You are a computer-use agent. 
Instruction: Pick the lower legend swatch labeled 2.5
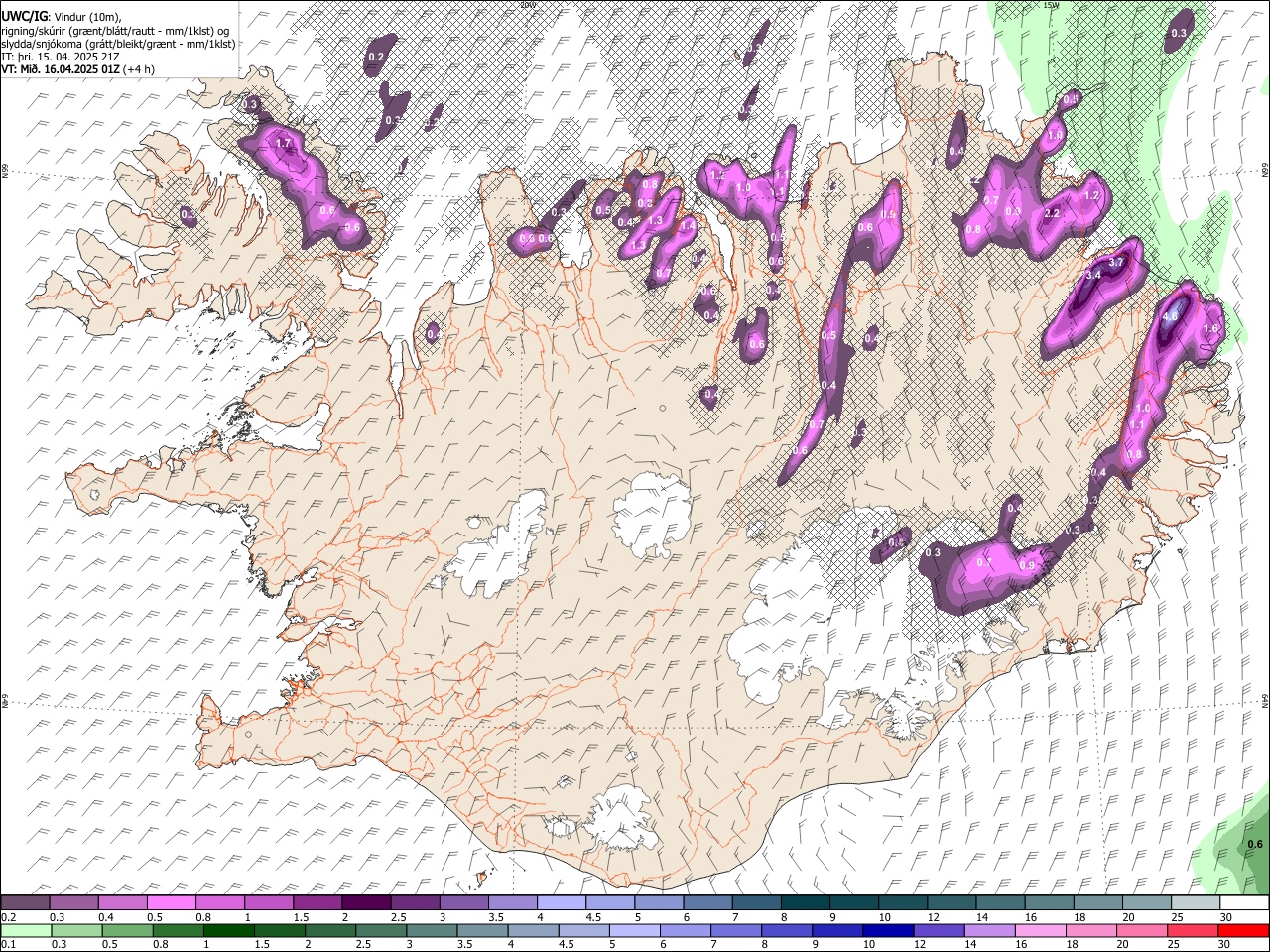(382, 930)
